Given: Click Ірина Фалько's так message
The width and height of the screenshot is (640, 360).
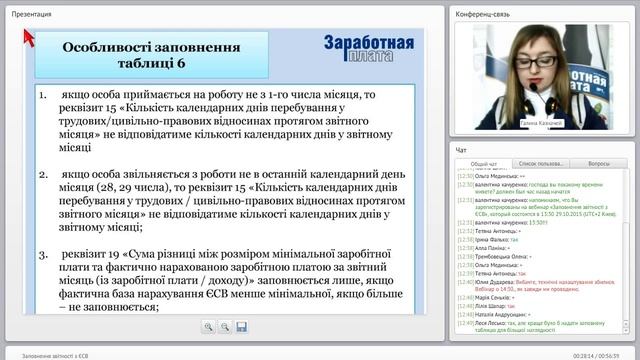Looking at the screenshot, I should point(488,240).
